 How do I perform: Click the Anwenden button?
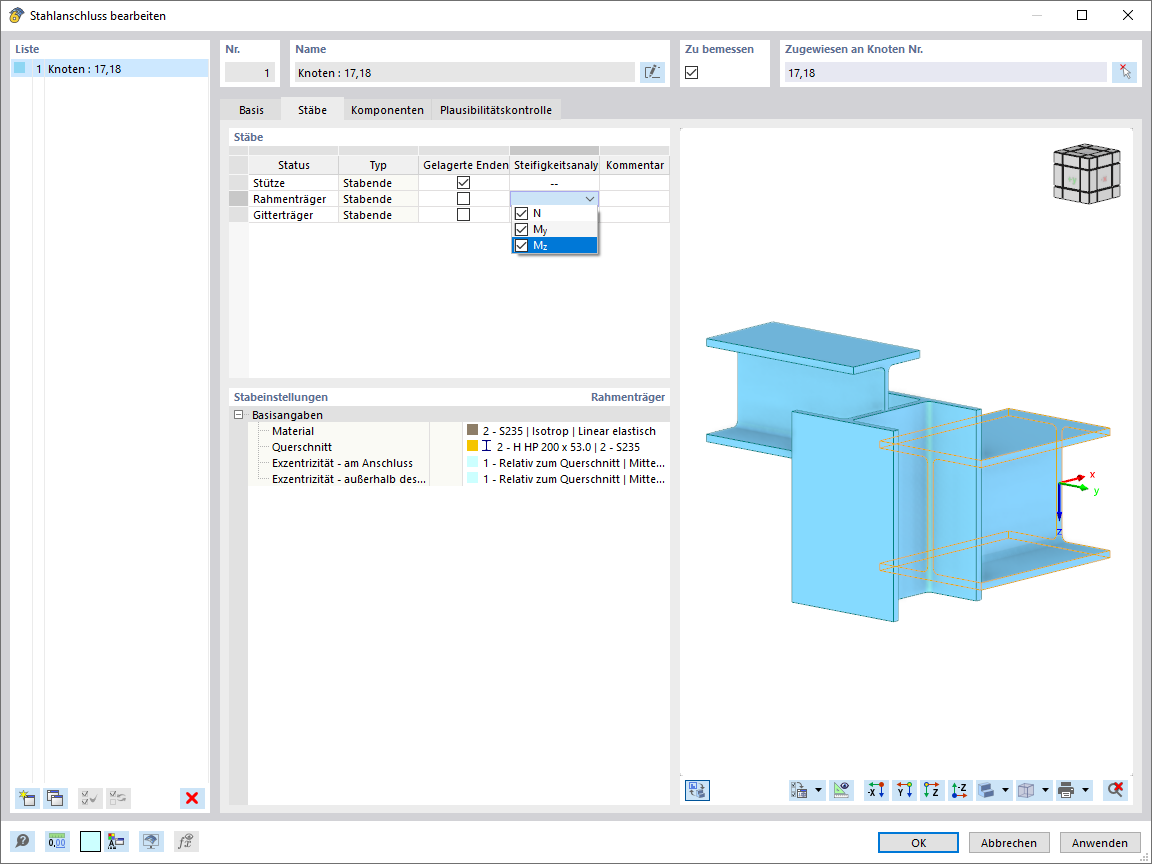click(x=1100, y=843)
